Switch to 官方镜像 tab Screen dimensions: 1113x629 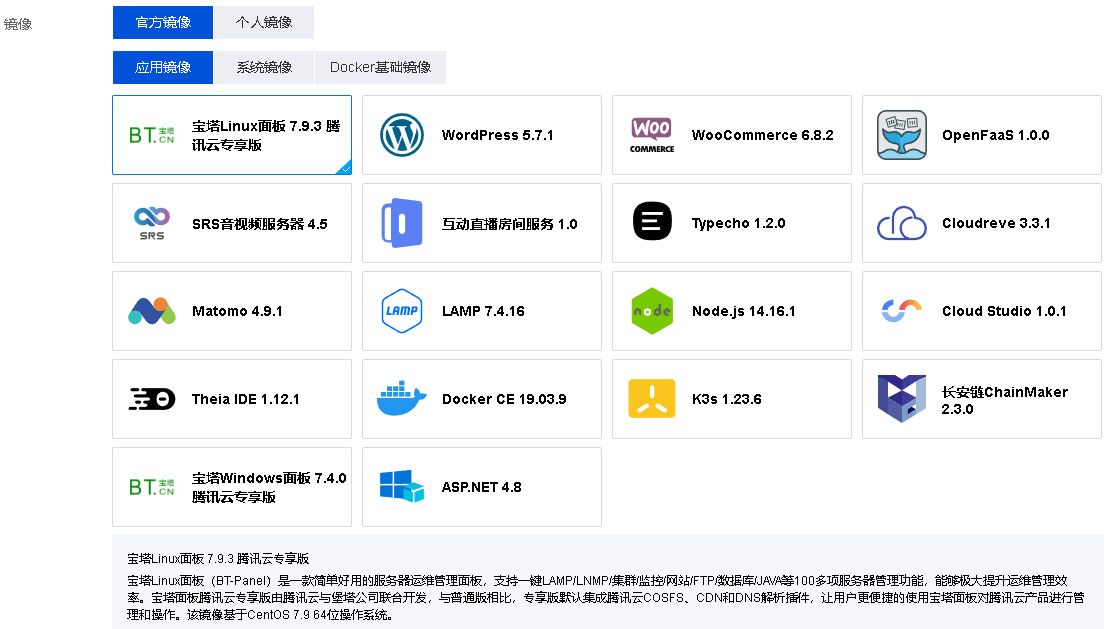point(163,23)
